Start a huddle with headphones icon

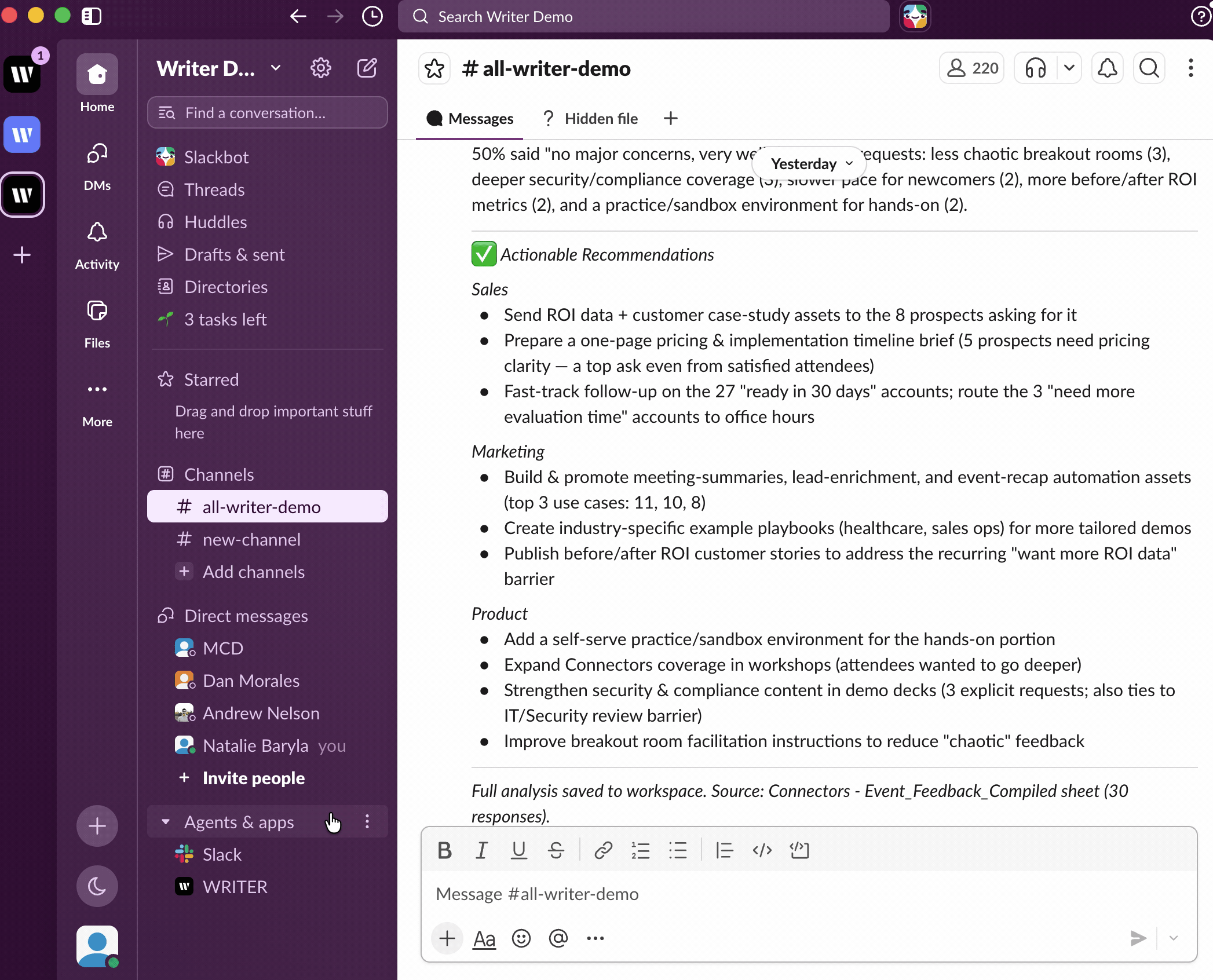pos(1036,68)
